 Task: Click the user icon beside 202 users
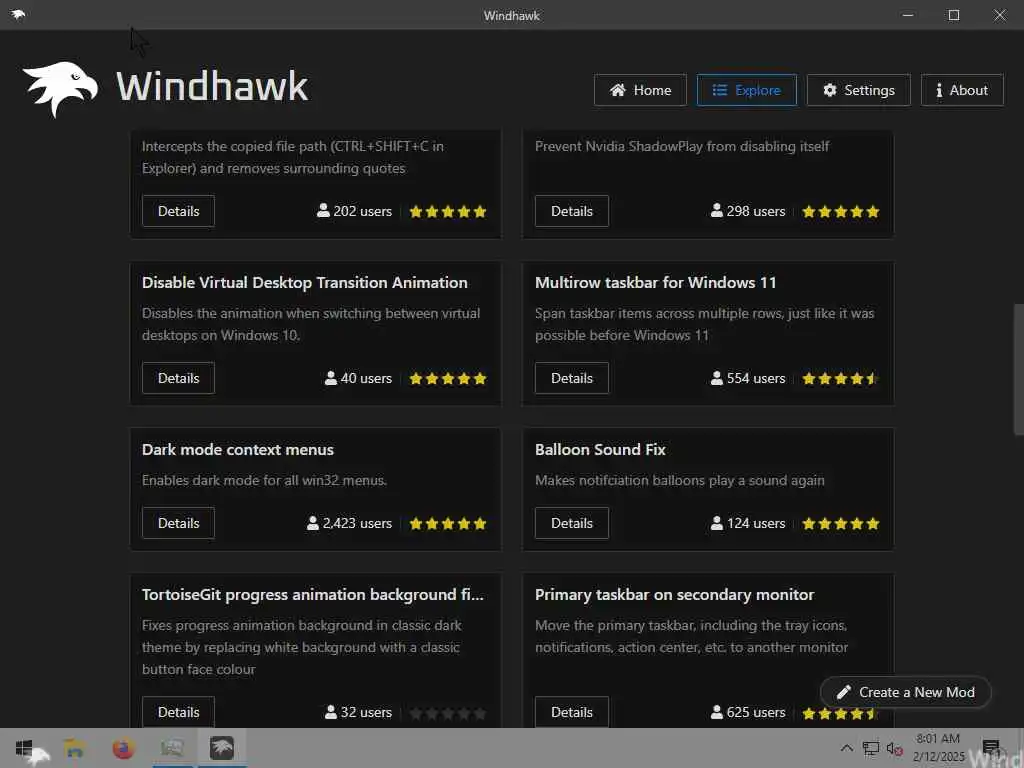pyautogui.click(x=323, y=210)
